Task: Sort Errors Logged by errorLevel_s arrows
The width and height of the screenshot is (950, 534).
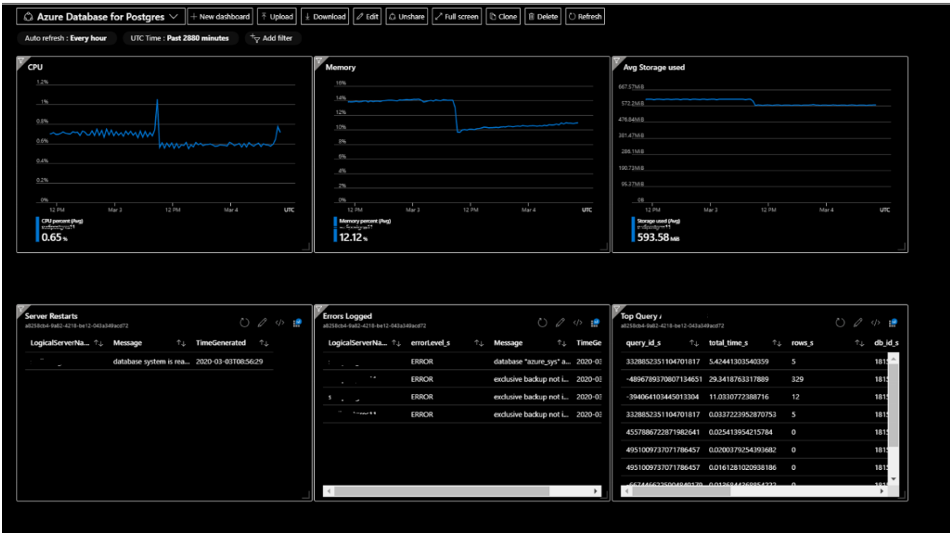Action: click(479, 343)
